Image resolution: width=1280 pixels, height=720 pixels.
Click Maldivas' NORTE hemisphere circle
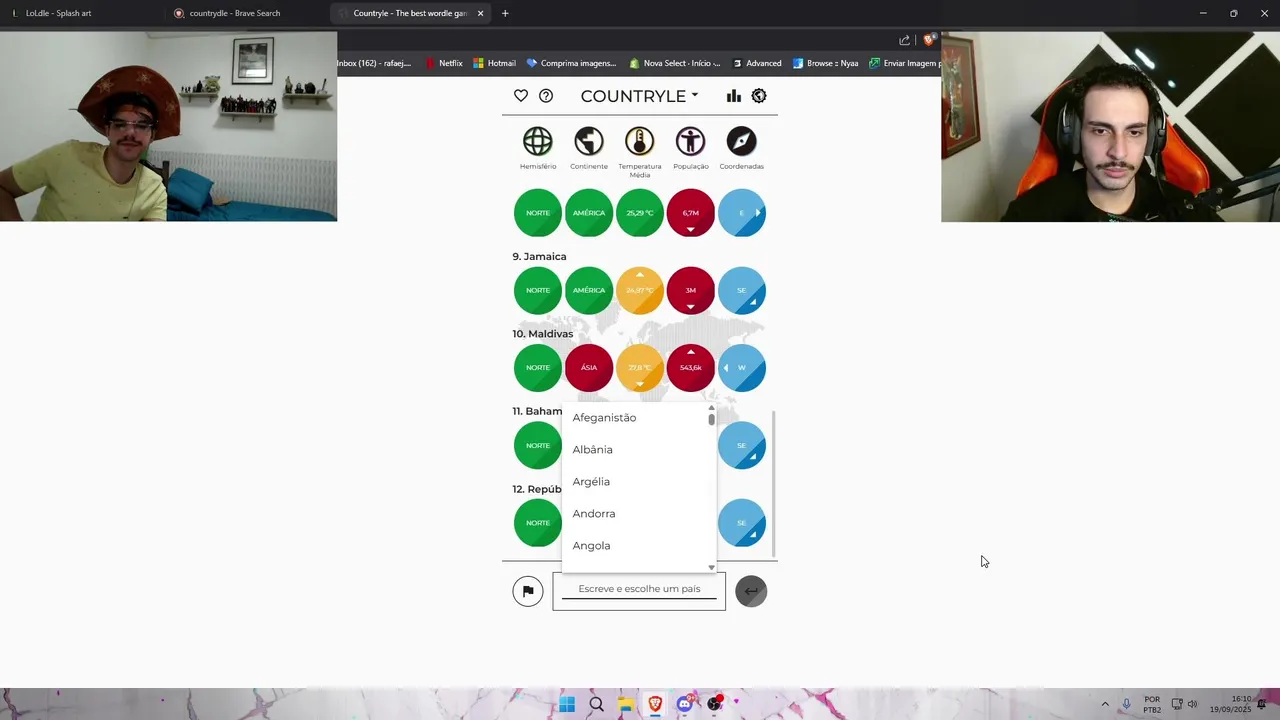click(x=538, y=368)
